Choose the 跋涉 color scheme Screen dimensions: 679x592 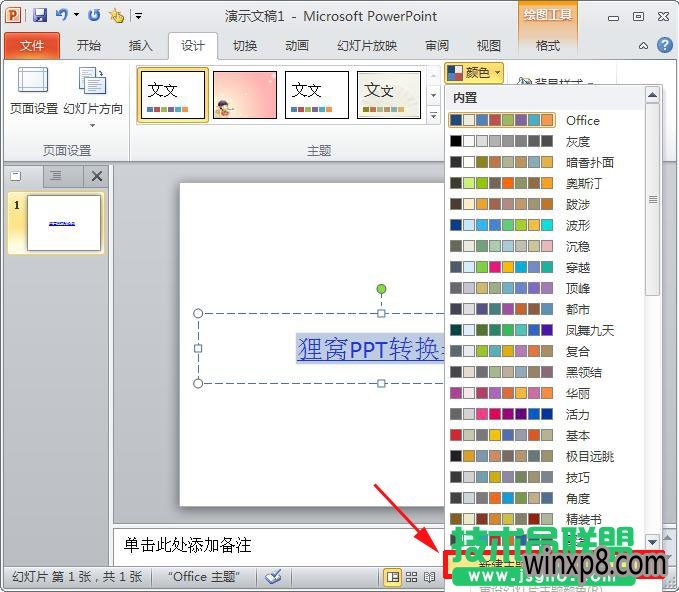544,204
